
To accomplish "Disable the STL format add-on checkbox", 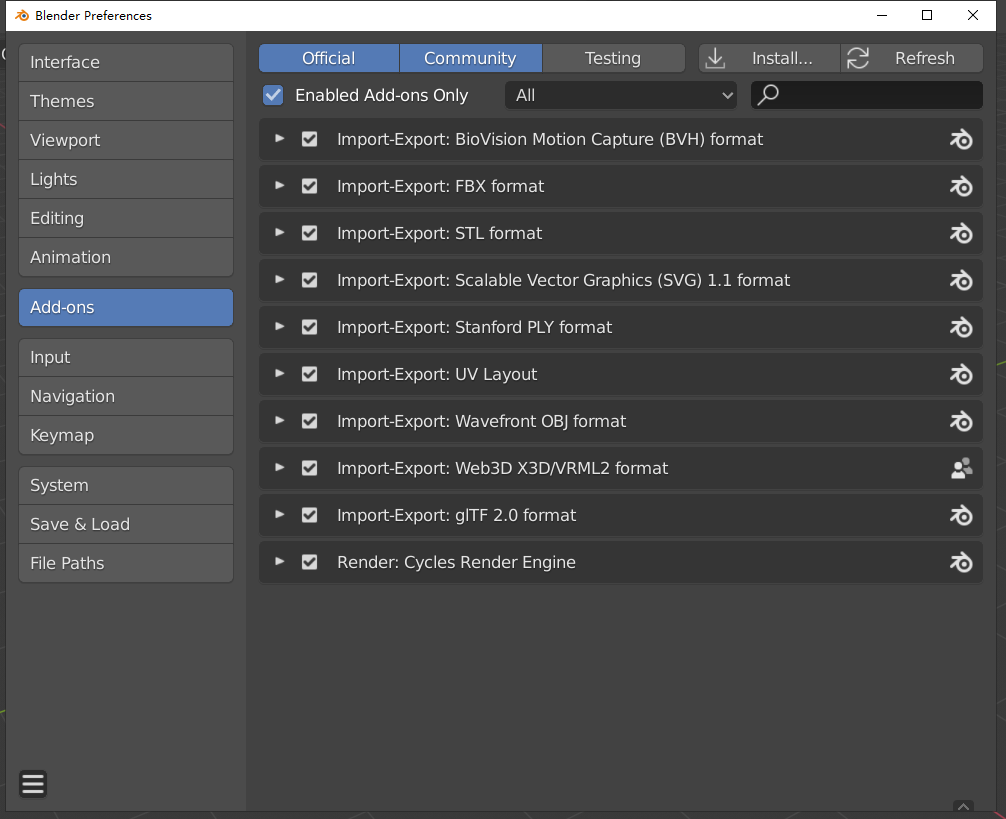I will click(x=310, y=233).
